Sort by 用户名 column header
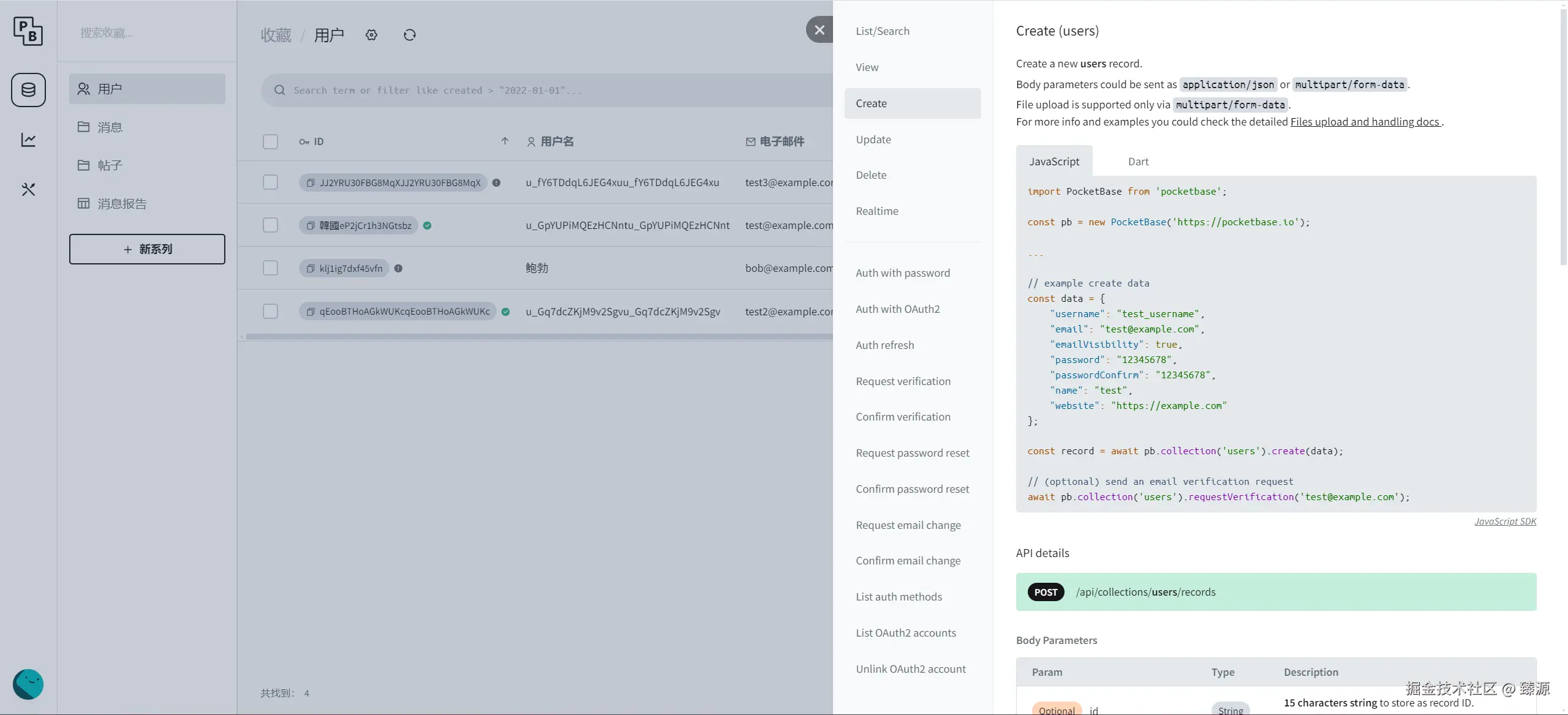The image size is (1568, 715). pyautogui.click(x=556, y=141)
